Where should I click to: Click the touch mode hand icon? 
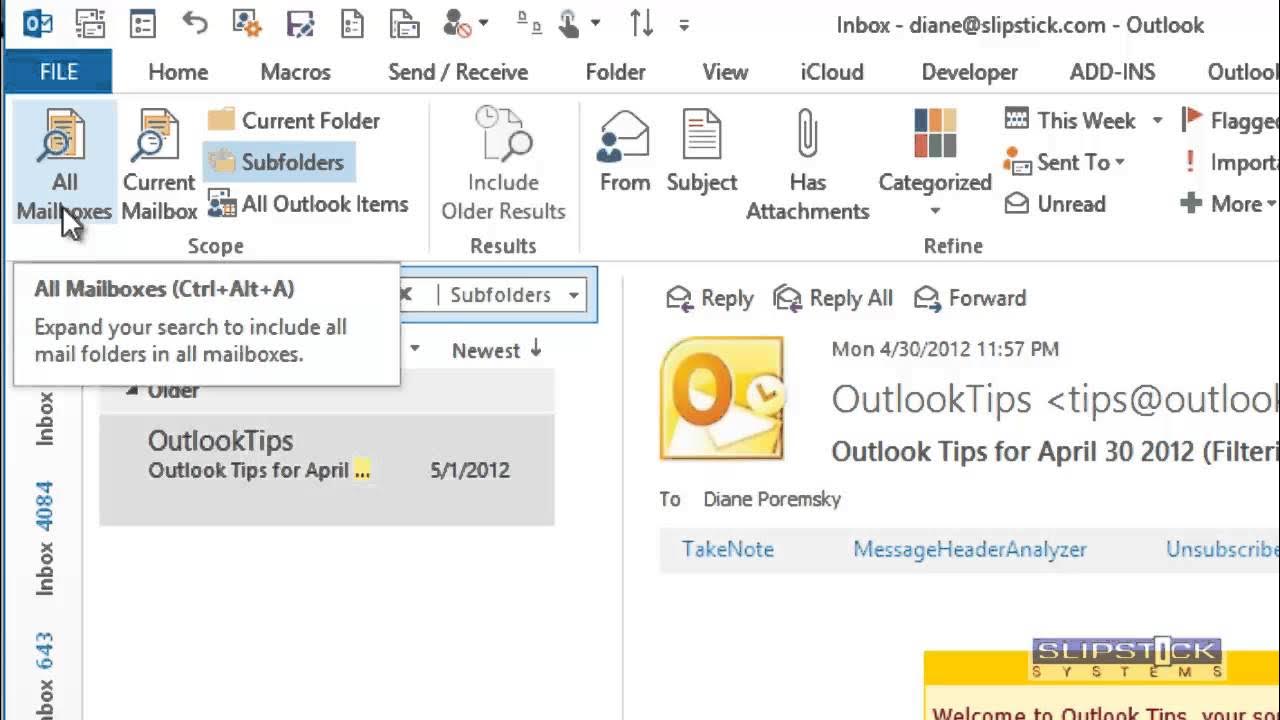pos(569,24)
